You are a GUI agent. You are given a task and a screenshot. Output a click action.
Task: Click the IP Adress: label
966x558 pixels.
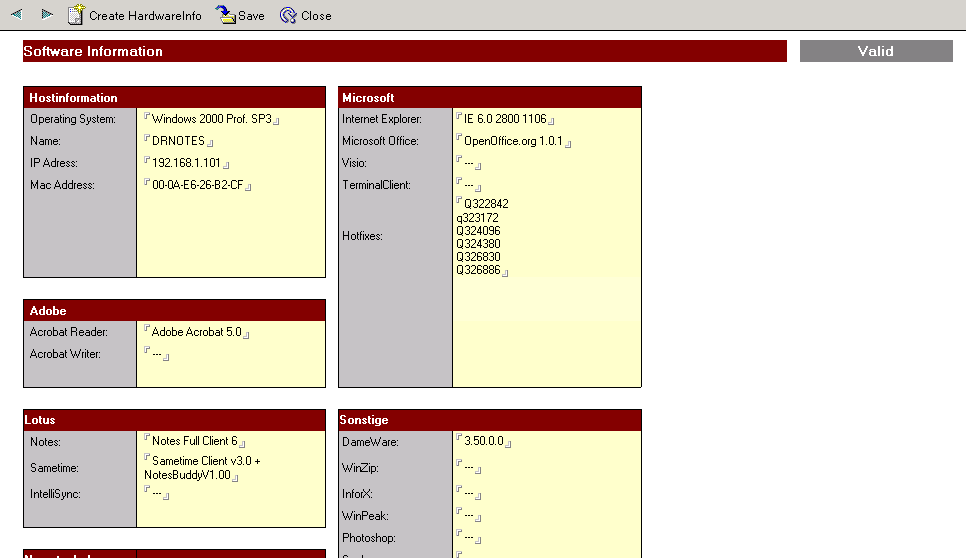pyautogui.click(x=54, y=163)
